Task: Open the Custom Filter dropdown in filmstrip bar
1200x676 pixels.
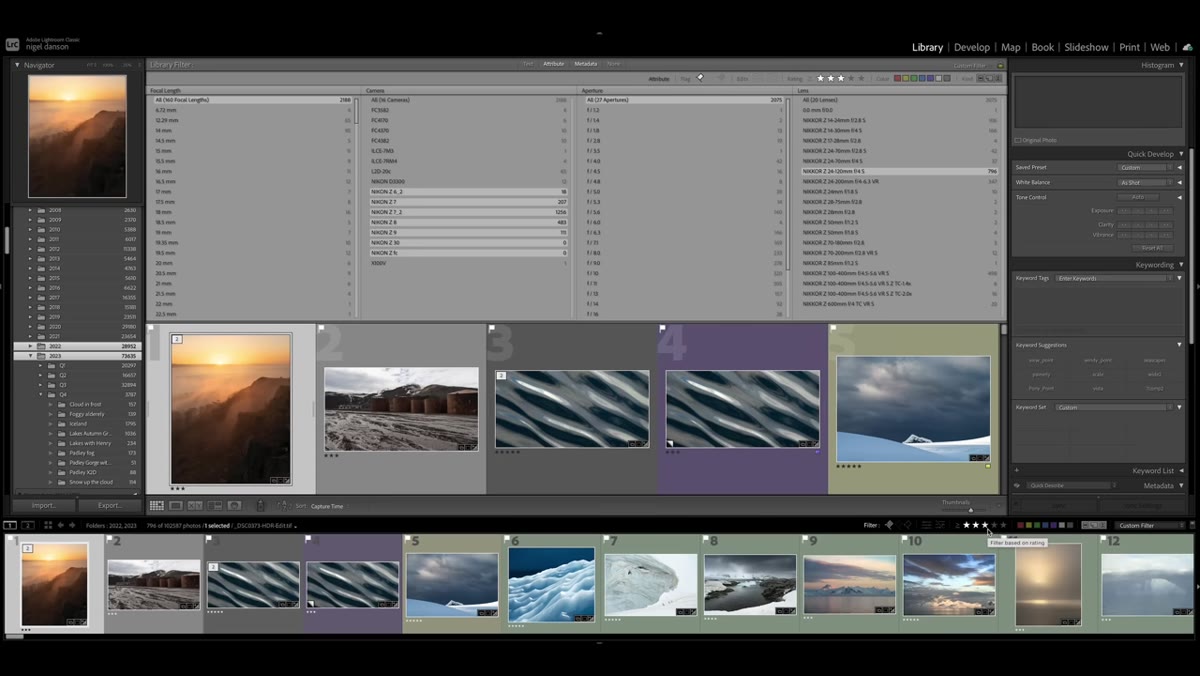Action: coord(1151,525)
